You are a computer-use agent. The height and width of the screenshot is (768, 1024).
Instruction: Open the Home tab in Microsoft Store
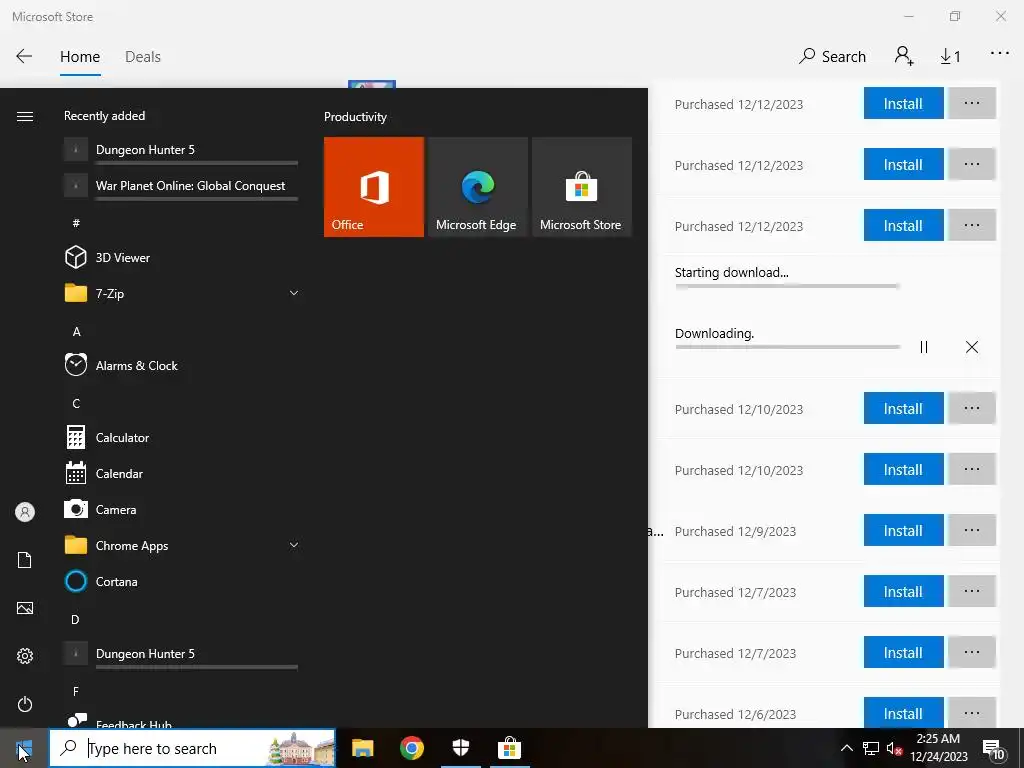pyautogui.click(x=80, y=57)
